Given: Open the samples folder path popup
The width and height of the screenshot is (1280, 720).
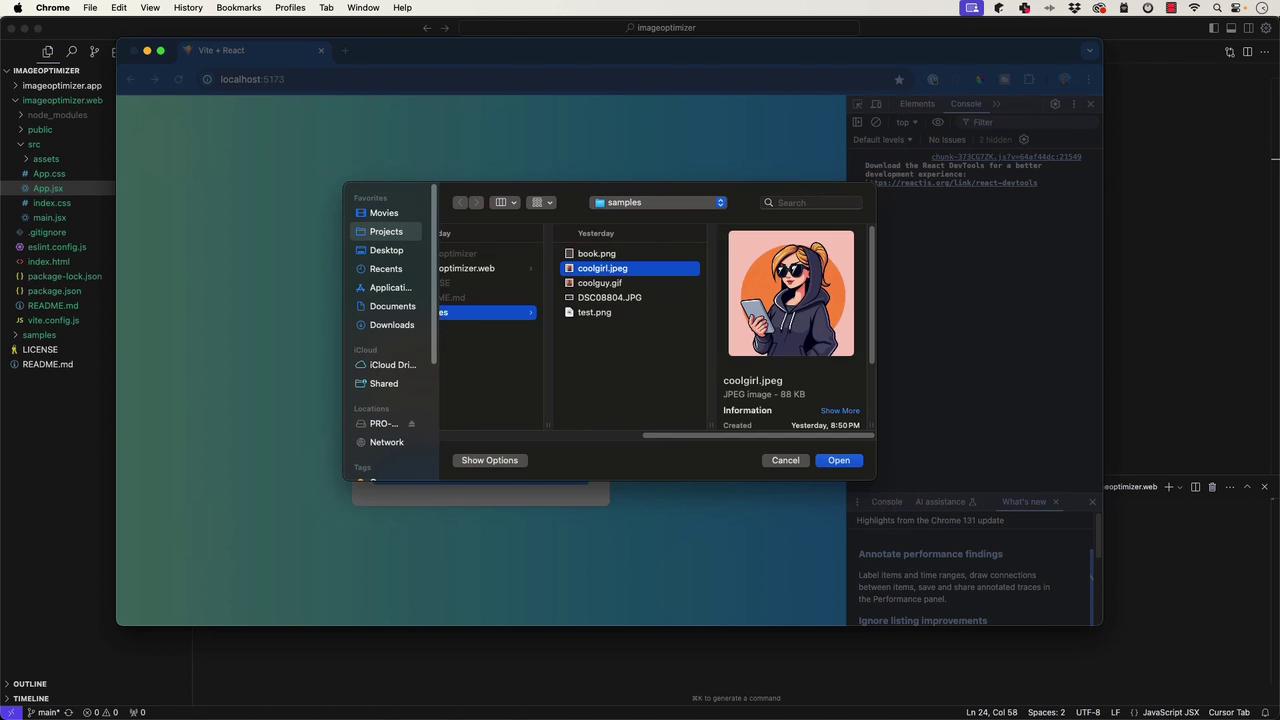Looking at the screenshot, I should point(658,203).
